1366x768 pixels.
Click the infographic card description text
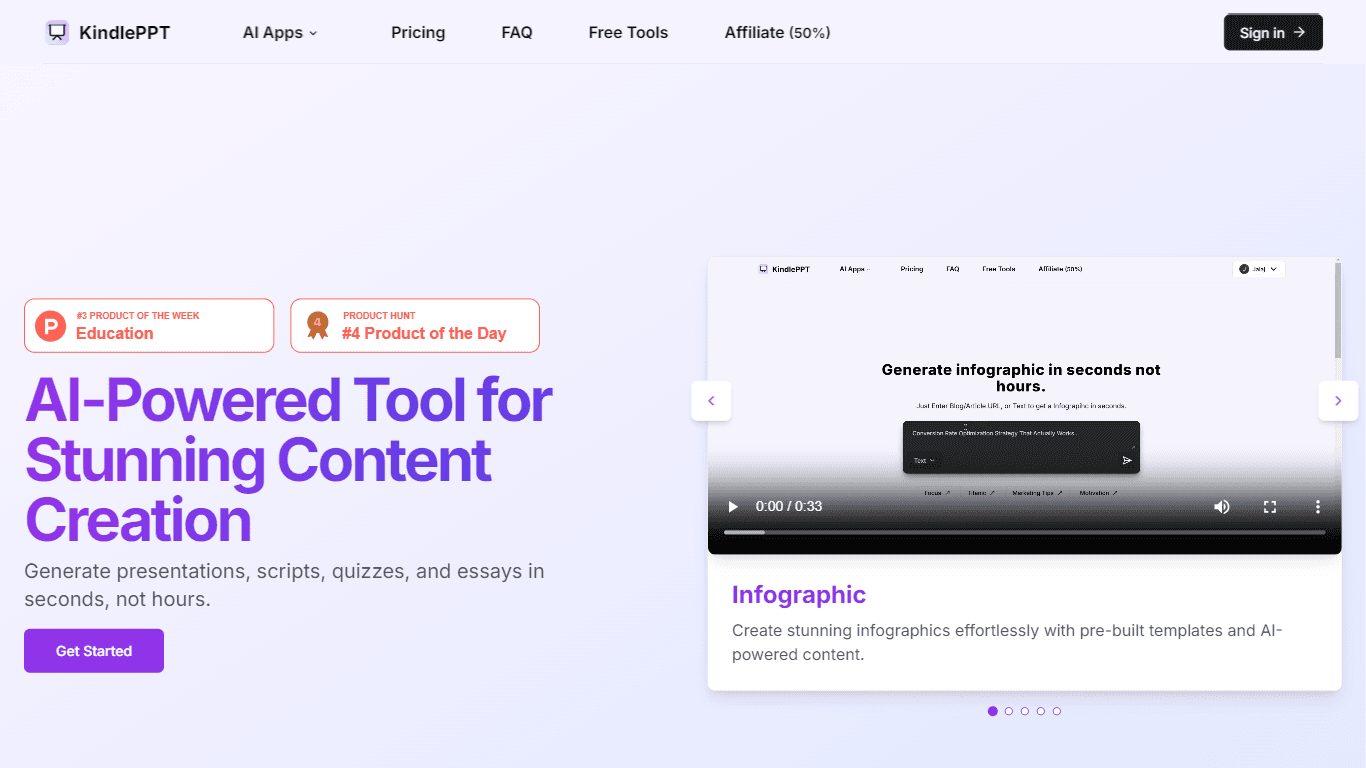coord(1007,643)
